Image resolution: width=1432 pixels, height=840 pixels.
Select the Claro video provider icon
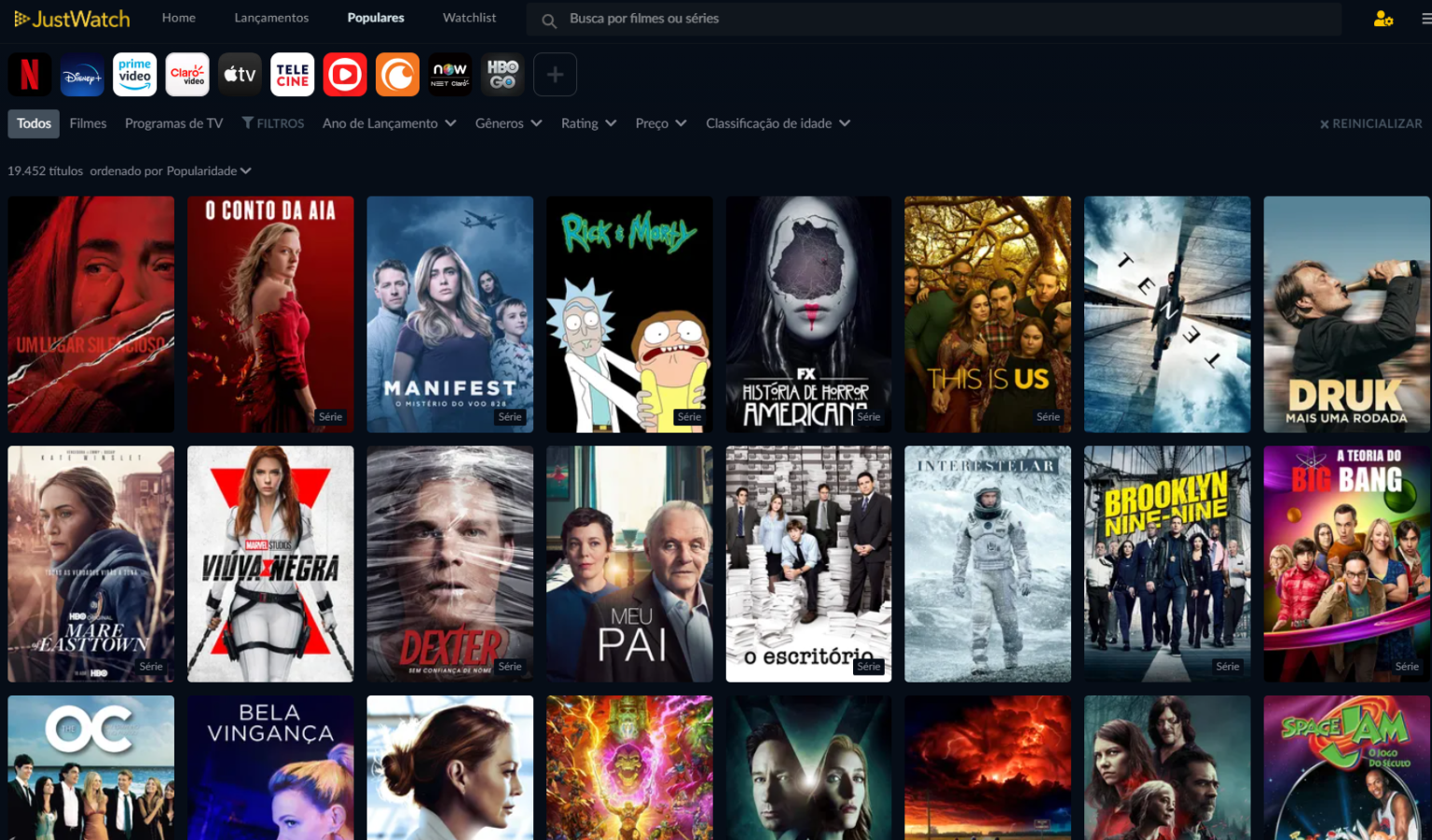pyautogui.click(x=187, y=75)
